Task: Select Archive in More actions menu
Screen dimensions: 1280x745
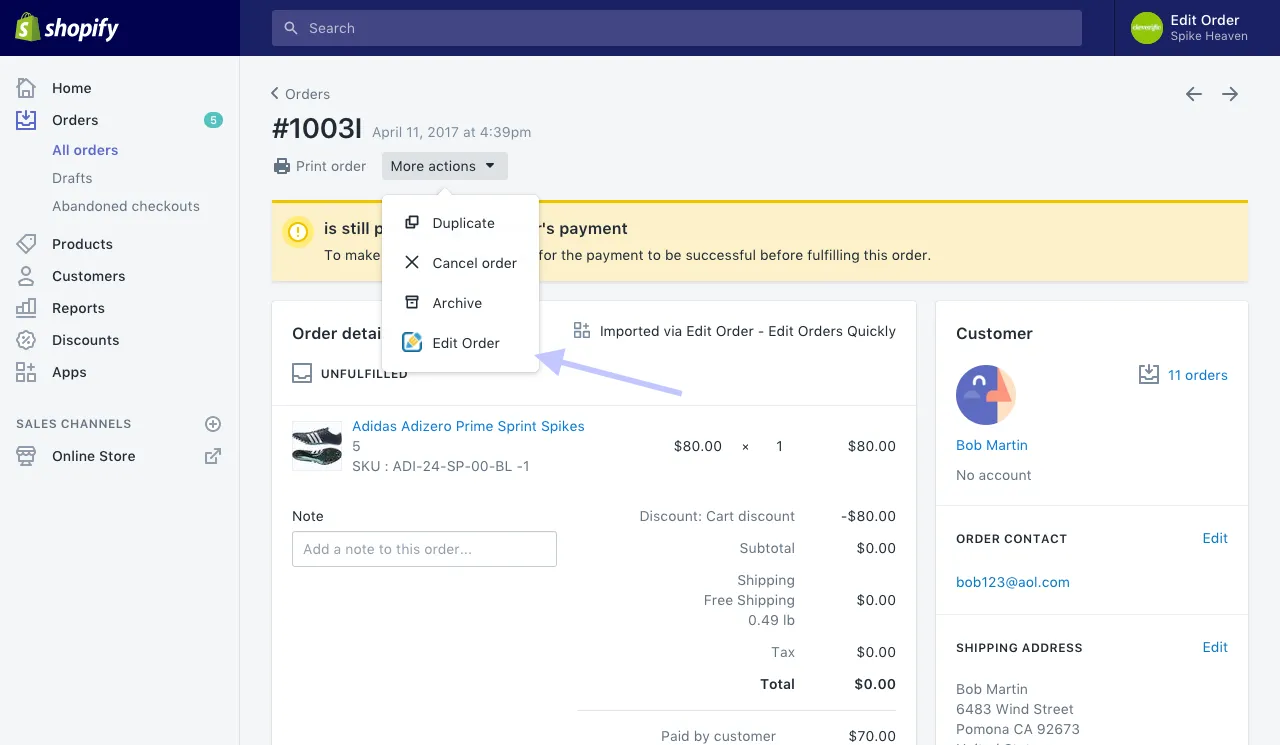Action: coord(461,303)
